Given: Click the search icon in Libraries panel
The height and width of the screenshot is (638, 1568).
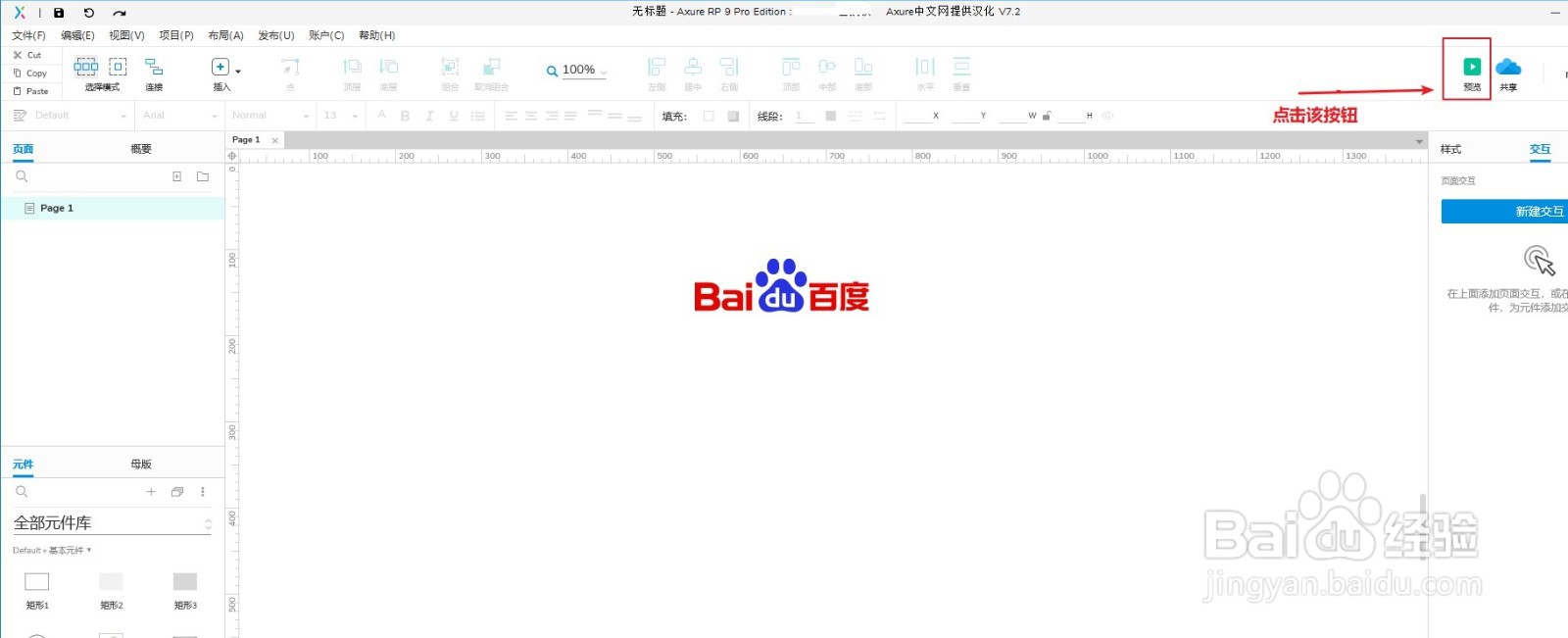Looking at the screenshot, I should coord(22,492).
